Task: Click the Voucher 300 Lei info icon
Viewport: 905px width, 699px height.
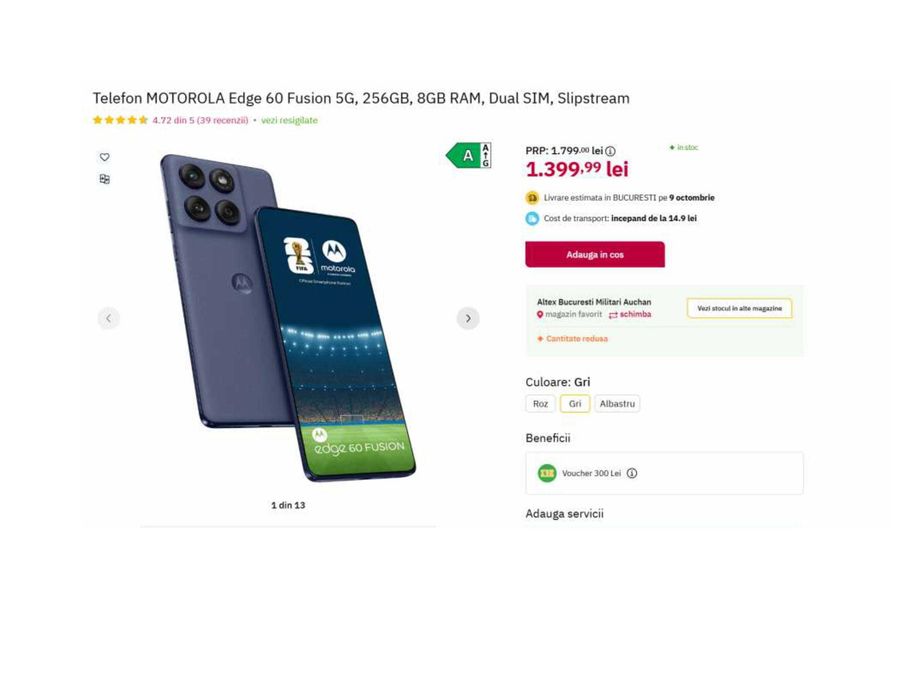Action: click(632, 473)
